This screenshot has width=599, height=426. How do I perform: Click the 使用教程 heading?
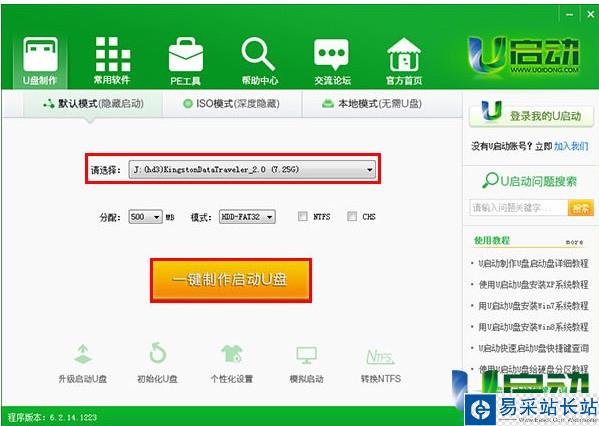tap(492, 241)
